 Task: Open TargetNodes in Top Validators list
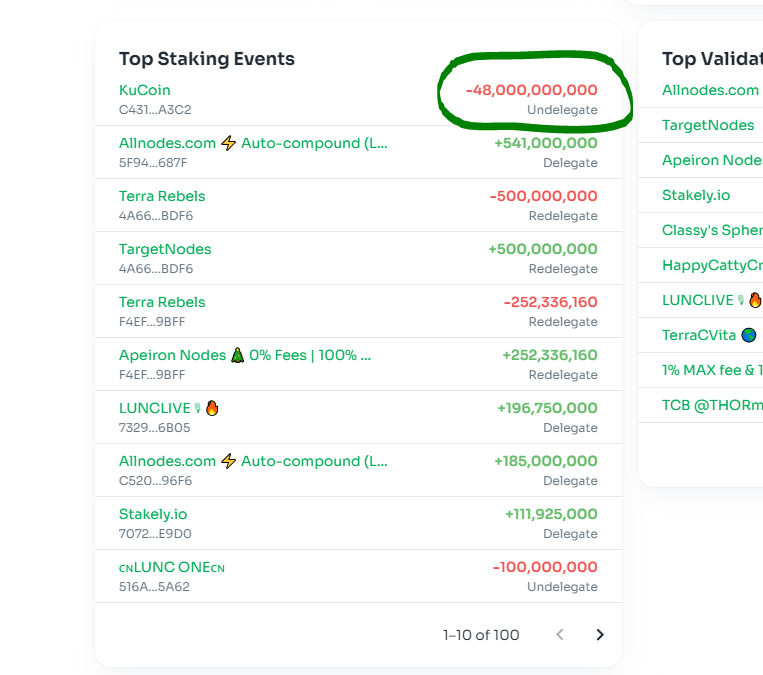pos(708,125)
